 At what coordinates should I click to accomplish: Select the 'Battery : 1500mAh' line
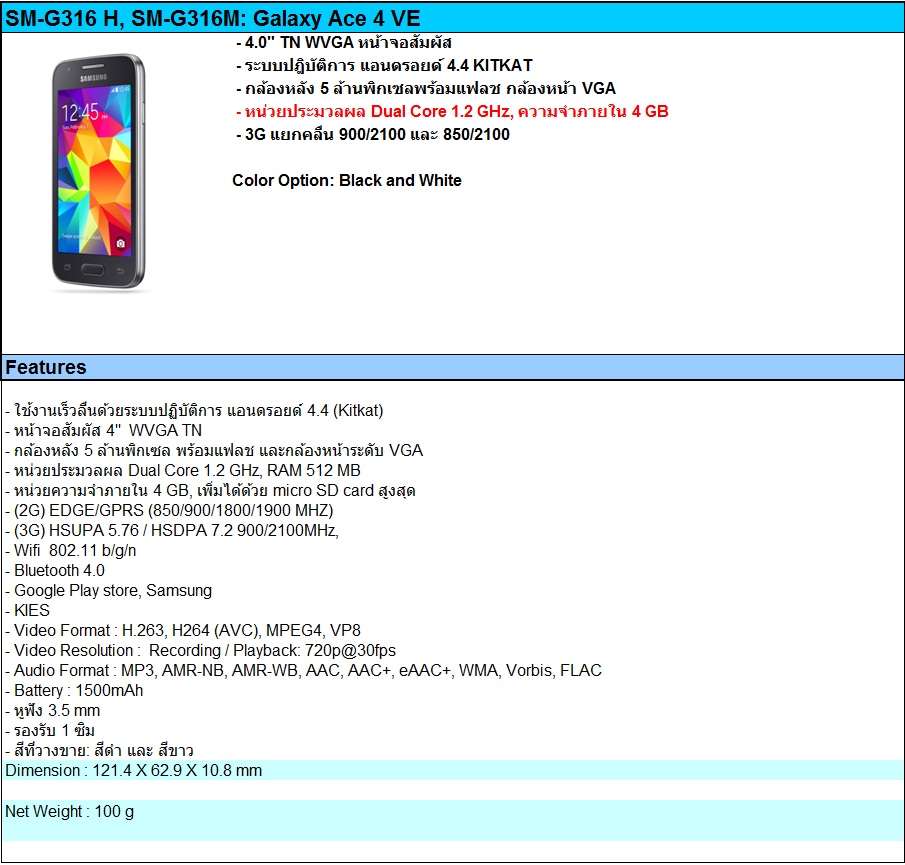pyautogui.click(x=74, y=691)
